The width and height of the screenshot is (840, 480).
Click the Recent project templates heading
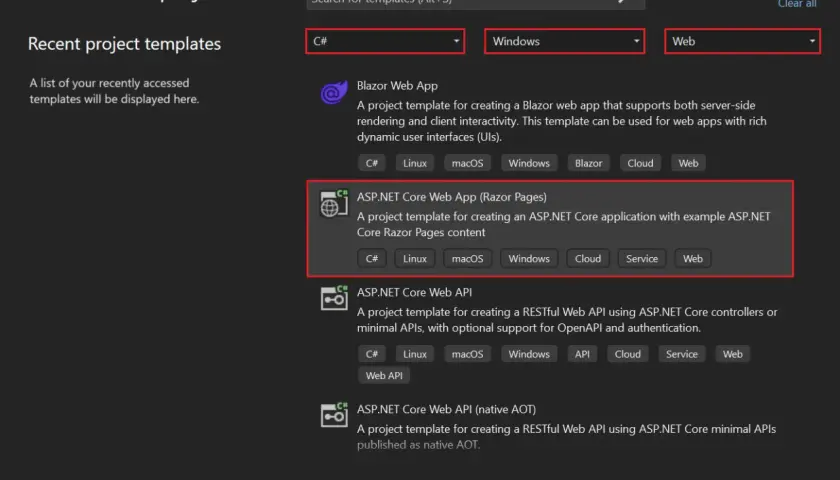[124, 44]
